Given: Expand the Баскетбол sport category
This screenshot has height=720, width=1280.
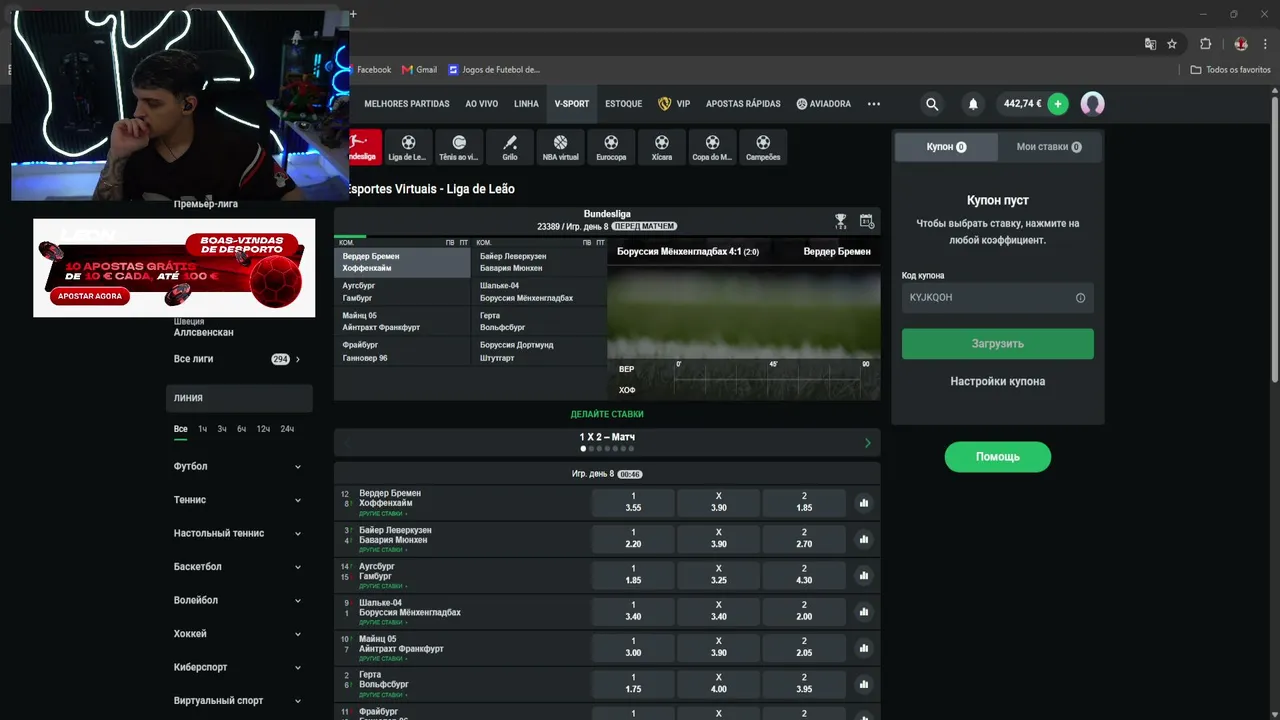Looking at the screenshot, I should [238, 567].
